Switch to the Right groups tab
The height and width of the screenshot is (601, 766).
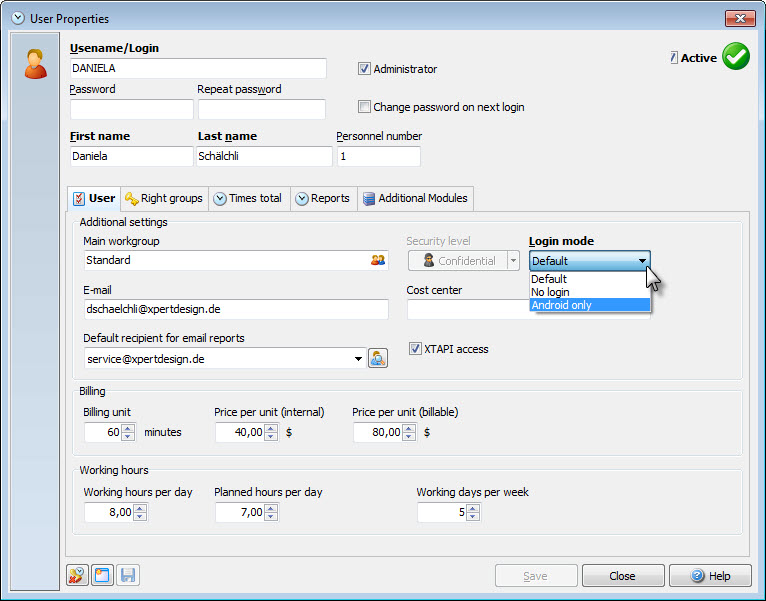click(165, 198)
